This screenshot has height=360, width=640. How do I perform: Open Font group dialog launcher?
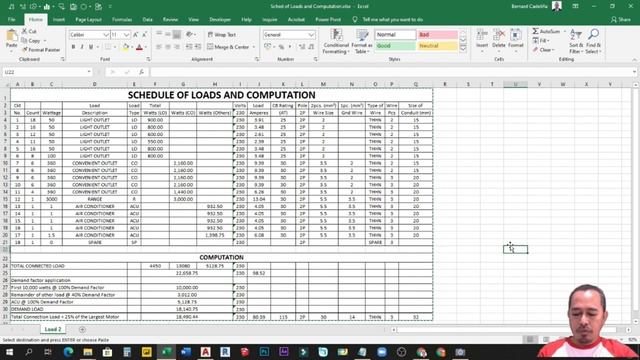coord(148,60)
